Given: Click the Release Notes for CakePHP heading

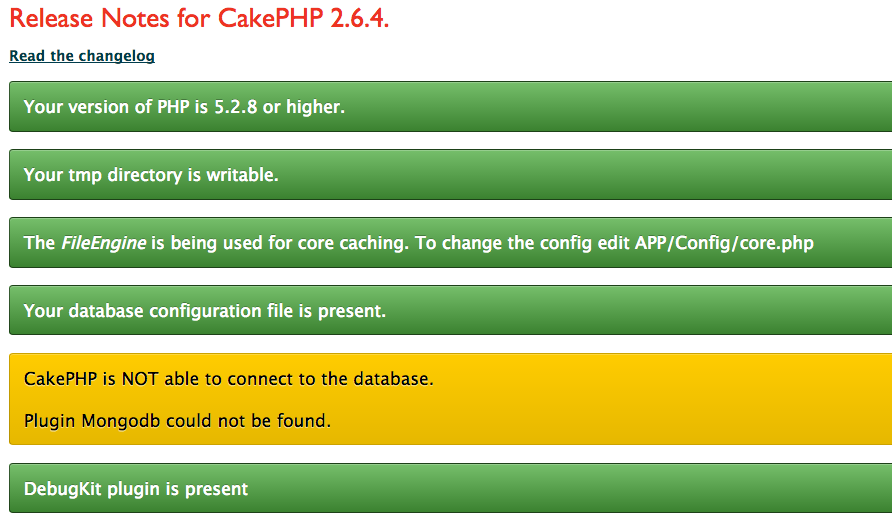Looking at the screenshot, I should [x=199, y=18].
